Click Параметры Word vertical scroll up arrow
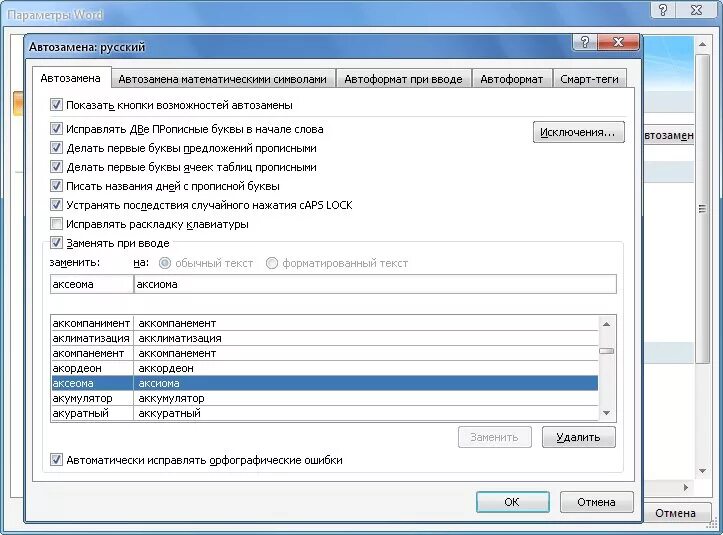The height and width of the screenshot is (535, 723). (702, 45)
